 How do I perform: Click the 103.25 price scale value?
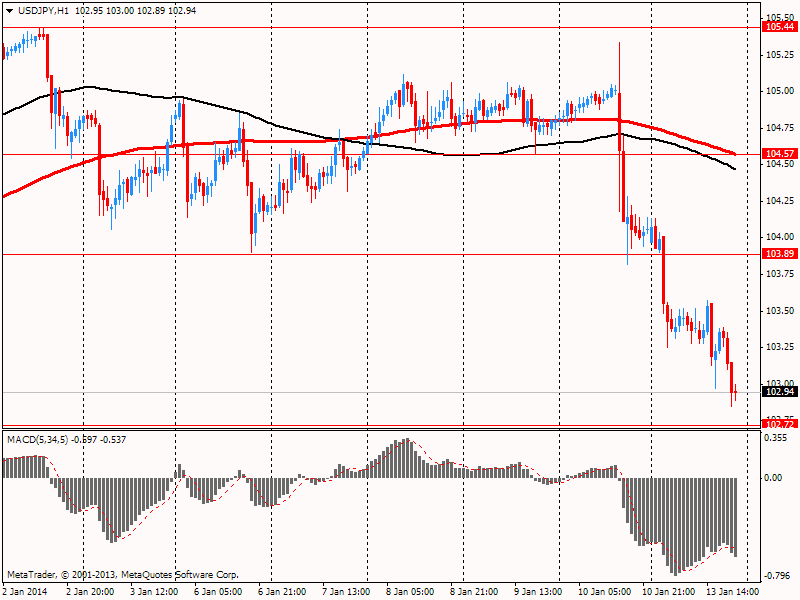780,347
